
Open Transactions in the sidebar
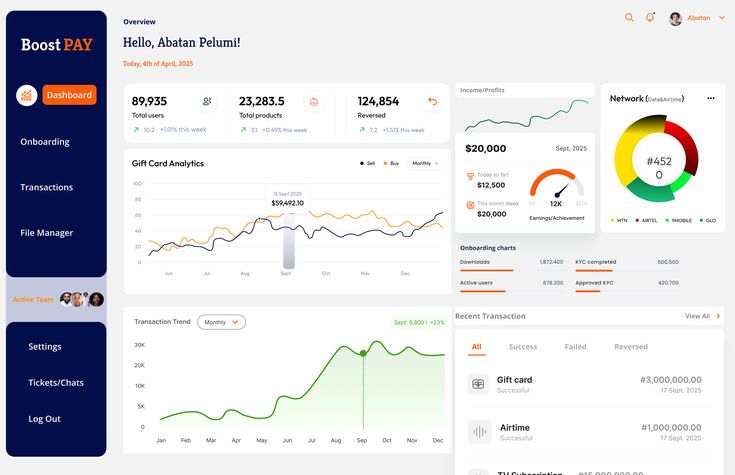tap(46, 187)
